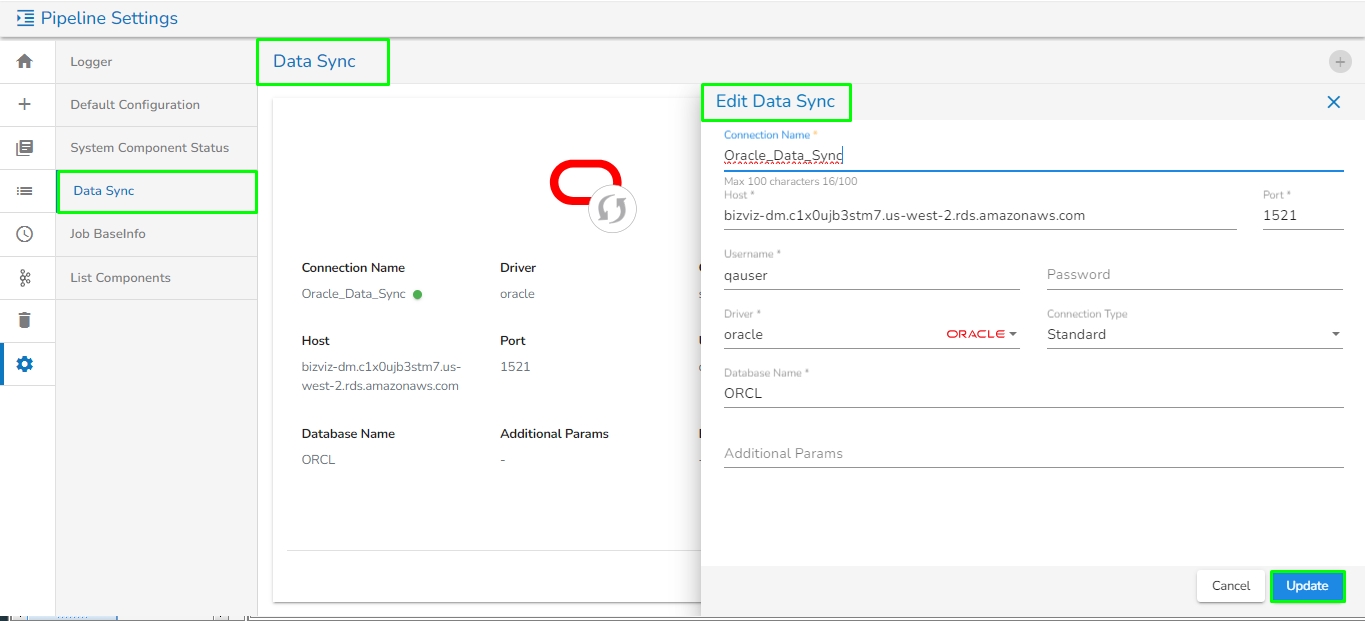Click the Password input field
Image resolution: width=1365 pixels, height=621 pixels.
point(1193,275)
